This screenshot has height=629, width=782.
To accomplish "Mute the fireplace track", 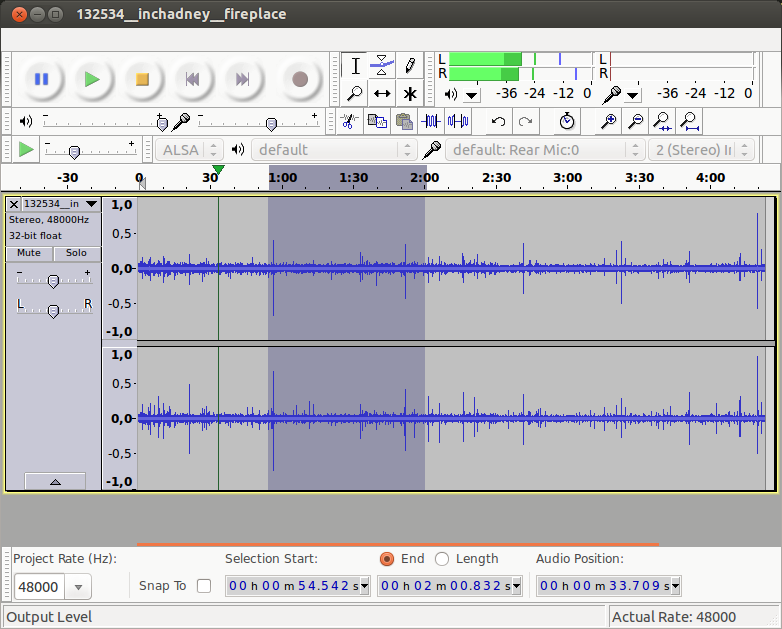I will [x=29, y=253].
